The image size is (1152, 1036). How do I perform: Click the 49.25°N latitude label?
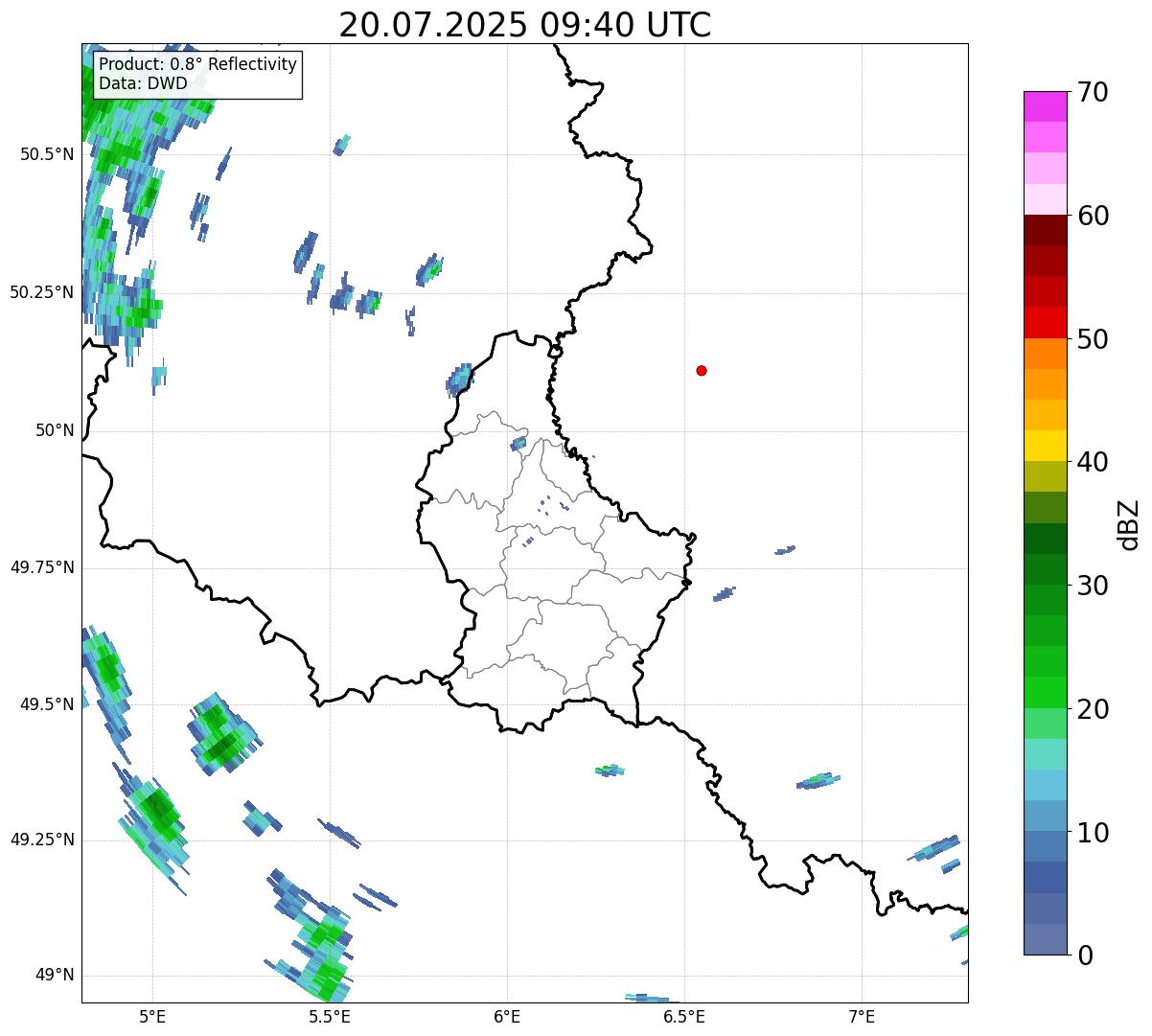click(41, 840)
